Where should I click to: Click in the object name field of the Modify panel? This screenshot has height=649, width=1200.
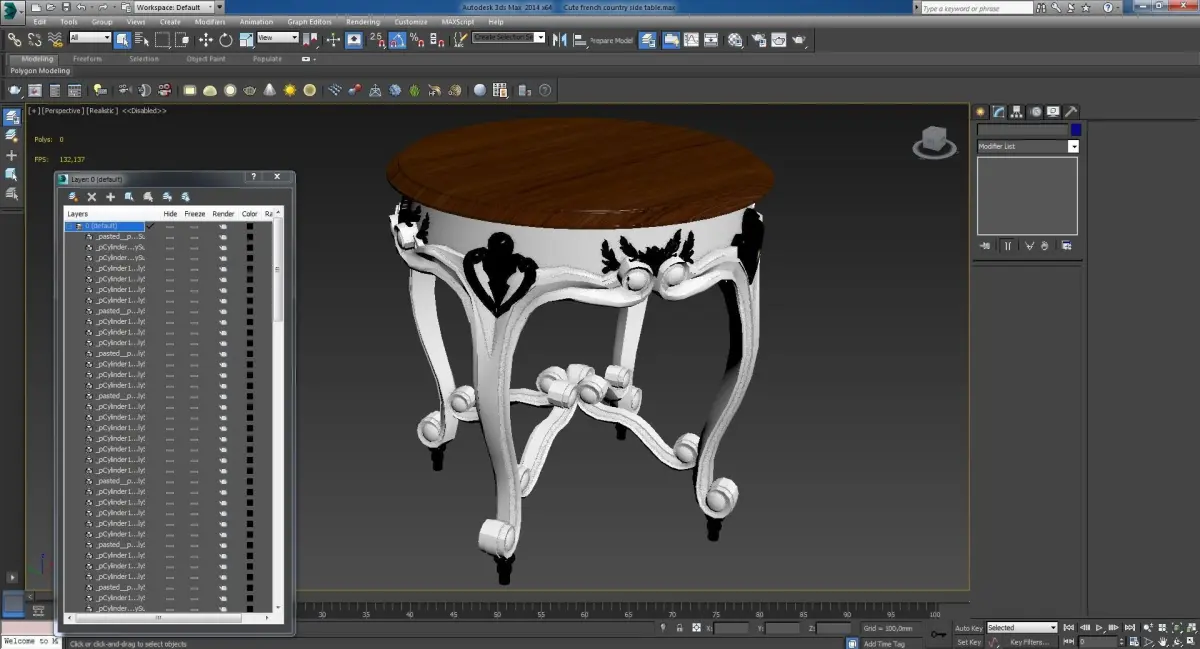[x=1022, y=130]
